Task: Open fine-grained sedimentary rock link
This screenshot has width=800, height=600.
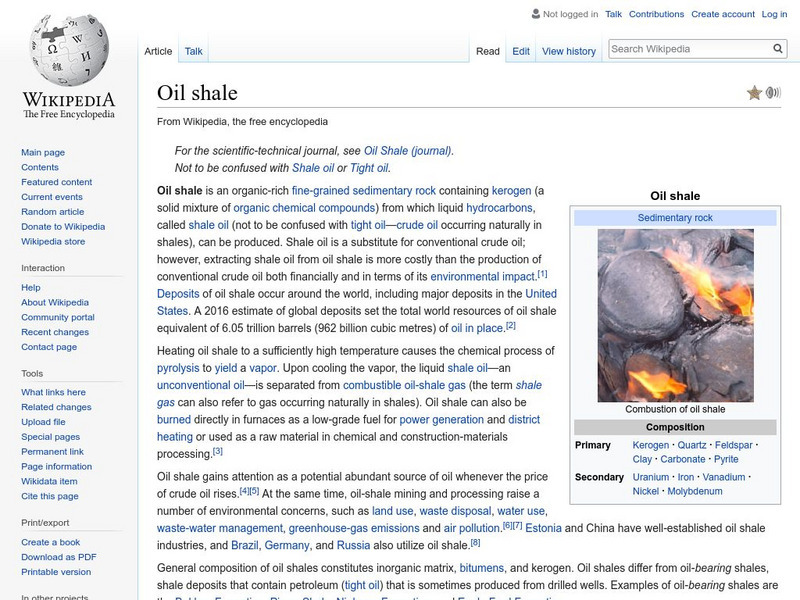Action: [364, 190]
